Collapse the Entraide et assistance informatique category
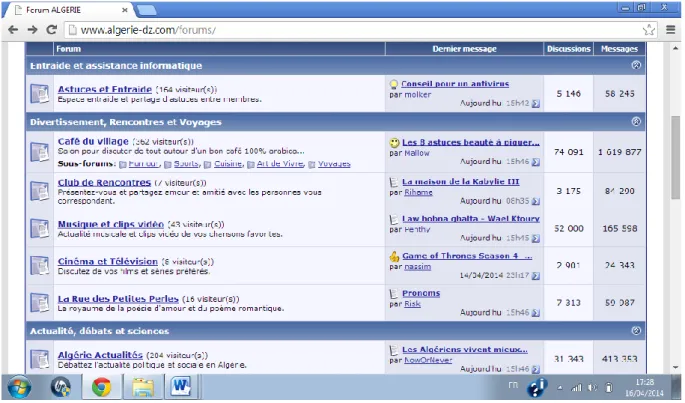 click(x=636, y=65)
